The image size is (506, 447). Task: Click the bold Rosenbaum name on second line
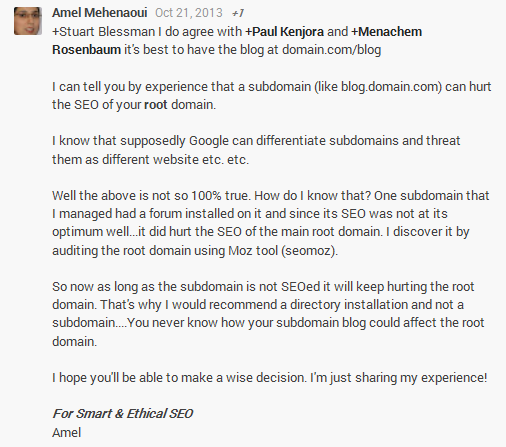pyautogui.click(x=86, y=50)
